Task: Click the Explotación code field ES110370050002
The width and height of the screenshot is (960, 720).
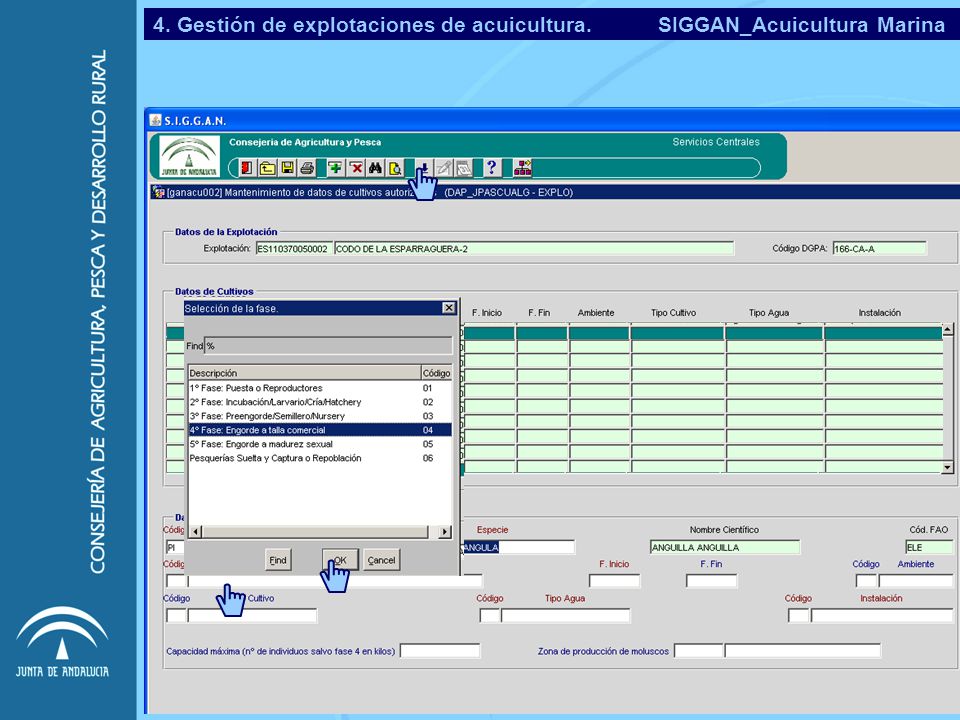Action: [294, 249]
